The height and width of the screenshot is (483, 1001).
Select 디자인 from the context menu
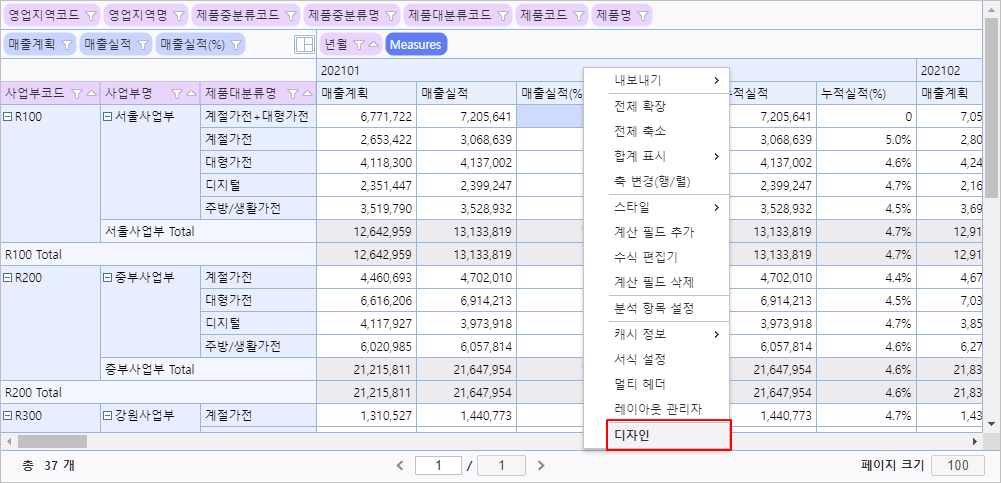(669, 436)
